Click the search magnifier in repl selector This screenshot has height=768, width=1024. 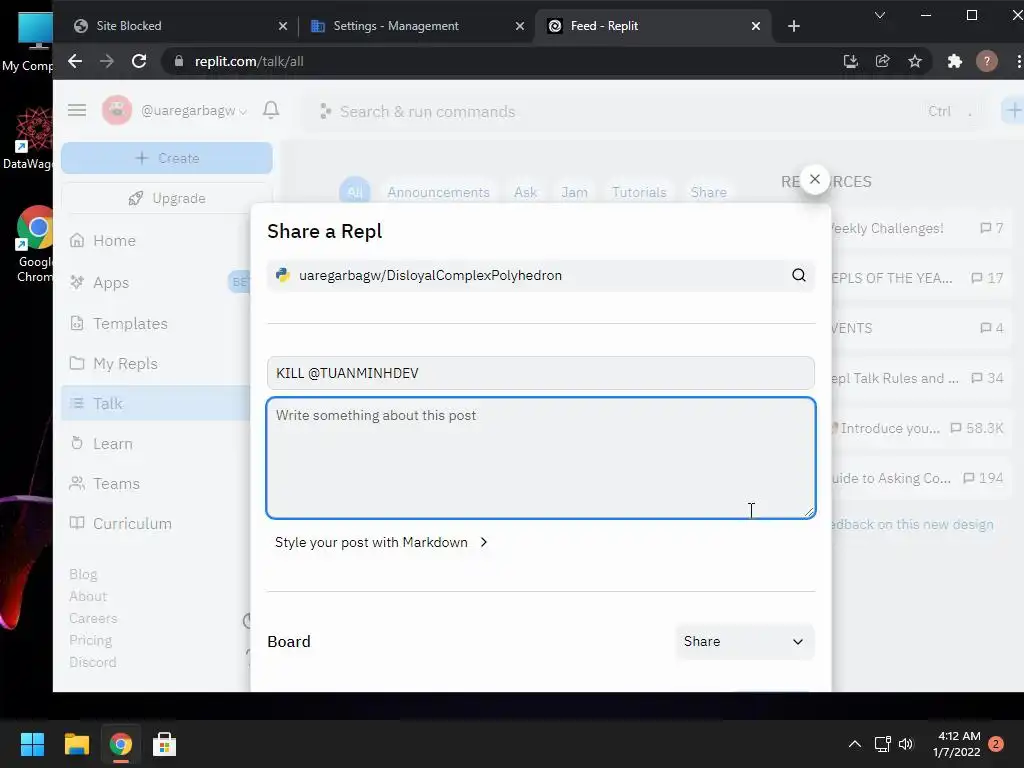(x=799, y=275)
